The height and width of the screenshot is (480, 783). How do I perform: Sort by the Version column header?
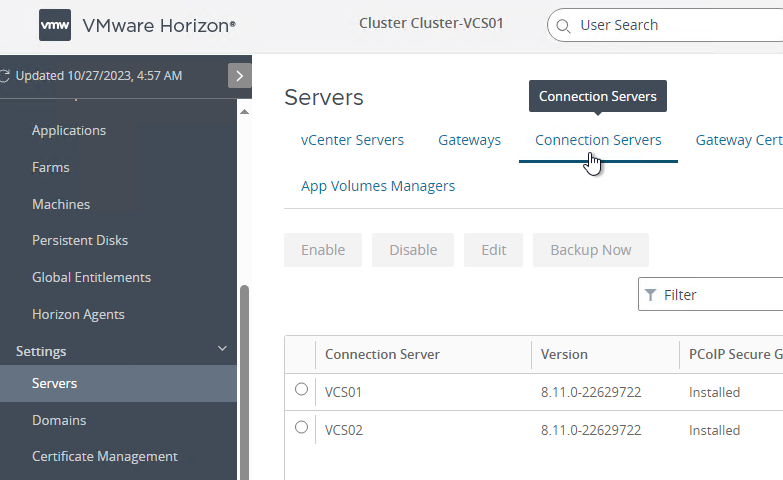pos(564,355)
